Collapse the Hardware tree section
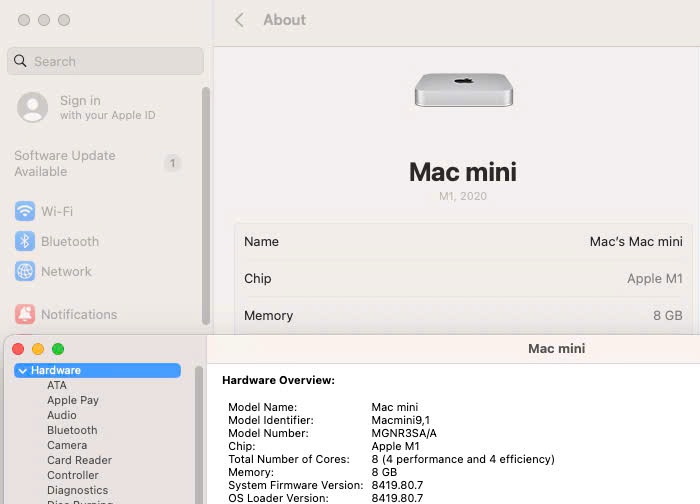The width and height of the screenshot is (700, 504). (22, 370)
